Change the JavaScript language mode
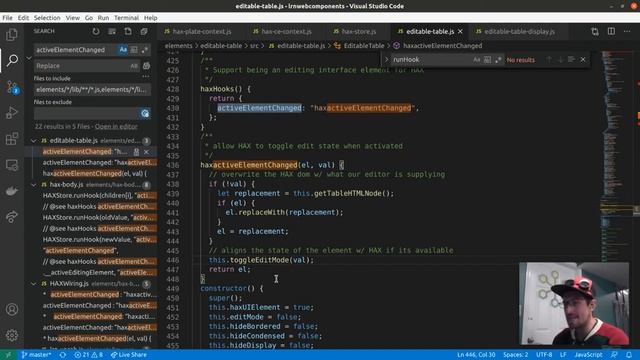The image size is (640, 360). coord(589,355)
